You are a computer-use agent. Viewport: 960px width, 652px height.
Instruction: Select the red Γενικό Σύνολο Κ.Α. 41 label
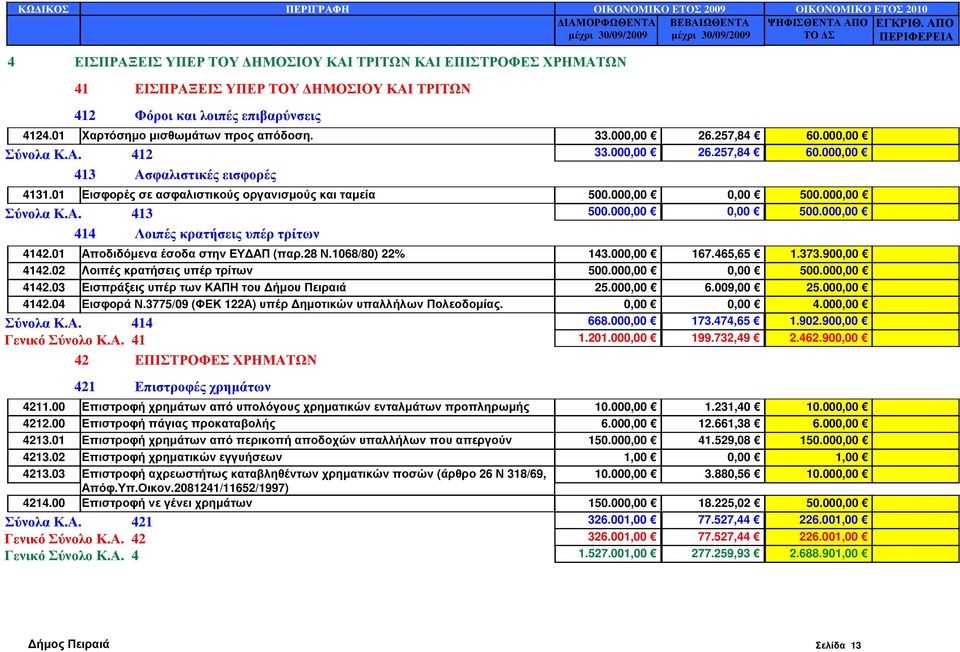[x=75, y=340]
